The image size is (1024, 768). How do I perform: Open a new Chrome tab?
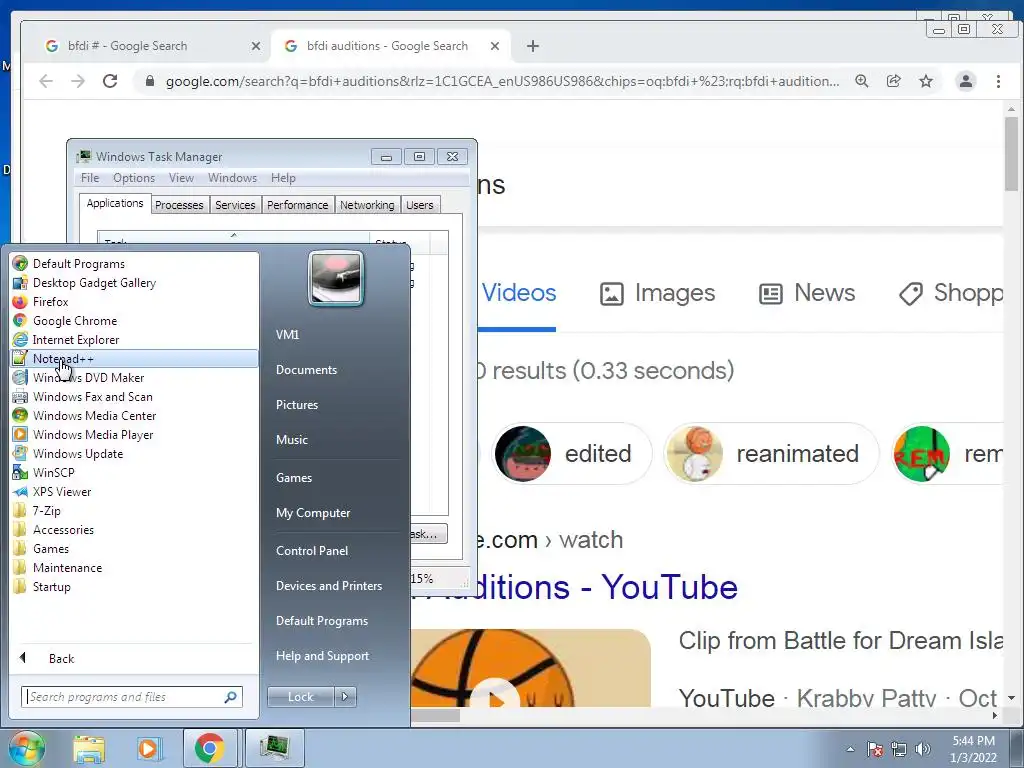533,46
